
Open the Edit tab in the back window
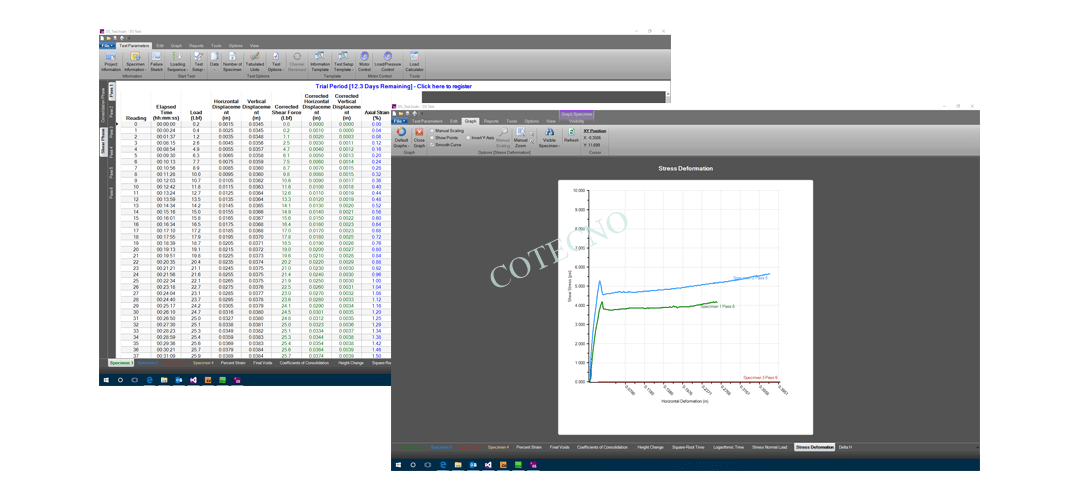click(160, 45)
